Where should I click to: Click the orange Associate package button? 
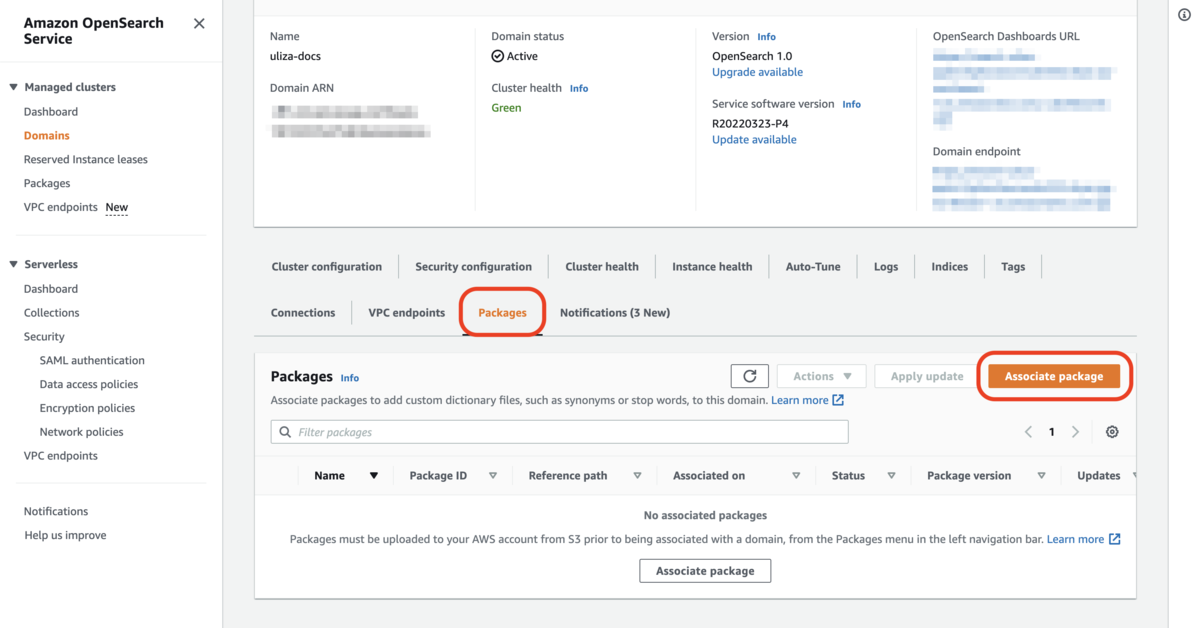[1054, 376]
